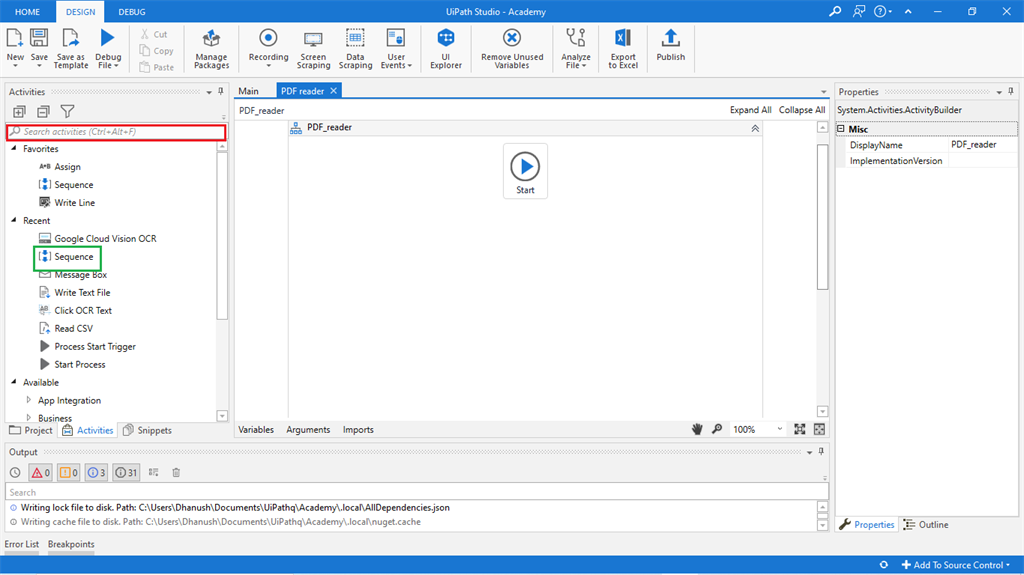Image resolution: width=1024 pixels, height=575 pixels.
Task: Click Fit to Screen icon
Action: (x=799, y=429)
